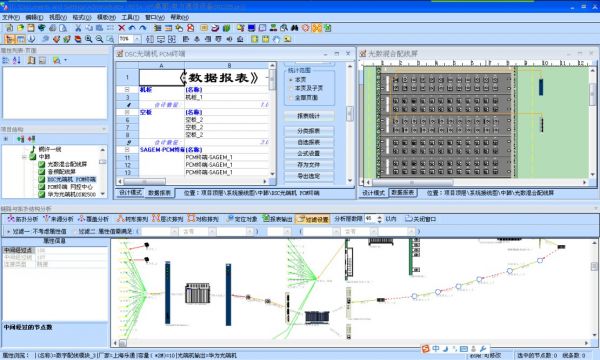Start 拓扑分析 topology analysis

23,219
